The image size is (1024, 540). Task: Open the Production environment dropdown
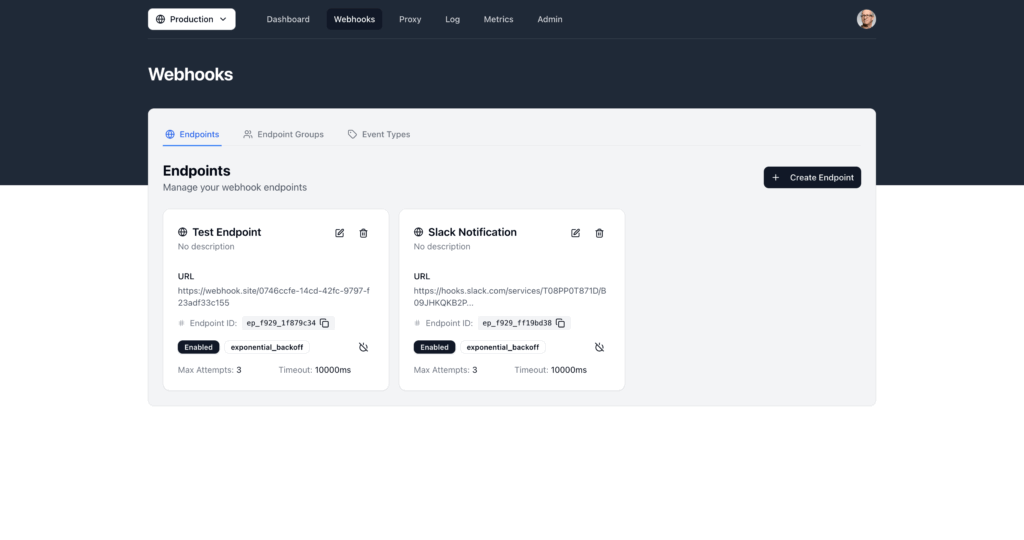pyautogui.click(x=192, y=19)
